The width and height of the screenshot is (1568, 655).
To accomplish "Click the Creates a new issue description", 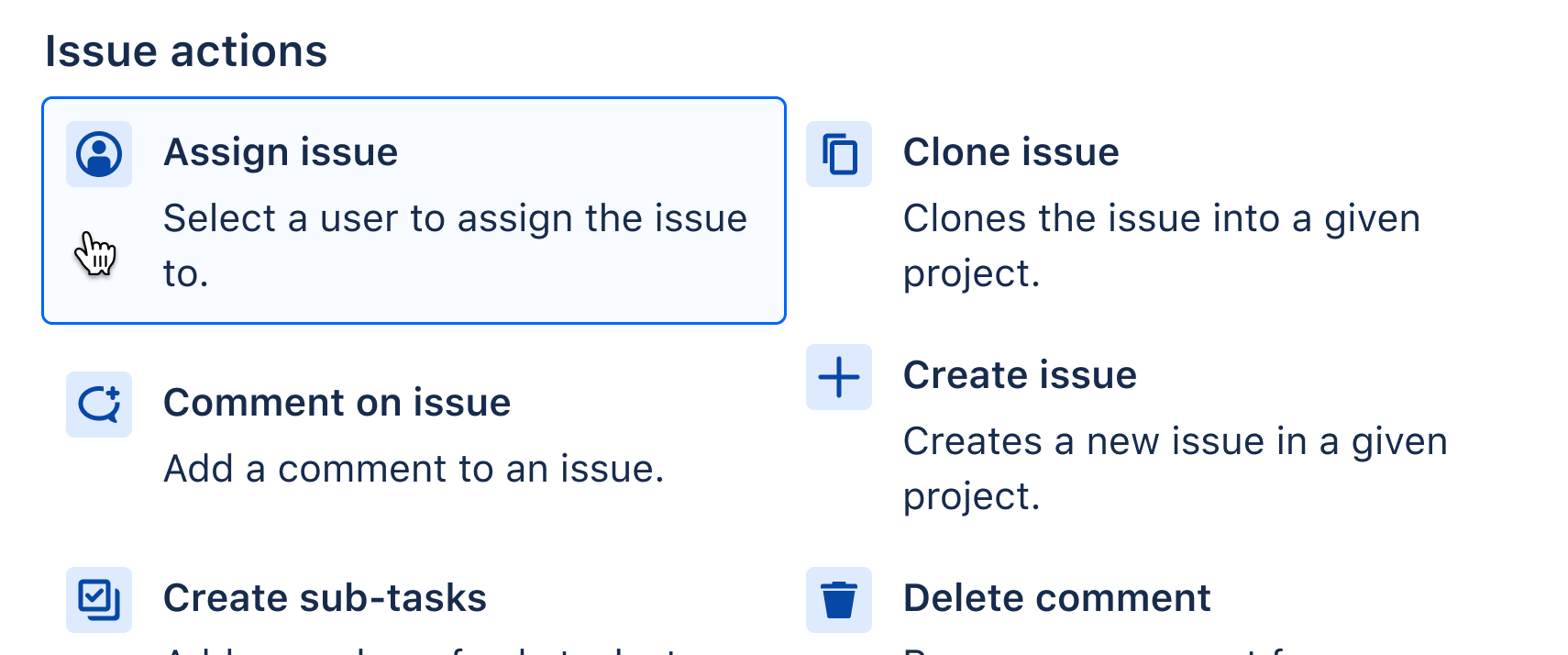I will pyautogui.click(x=1176, y=468).
